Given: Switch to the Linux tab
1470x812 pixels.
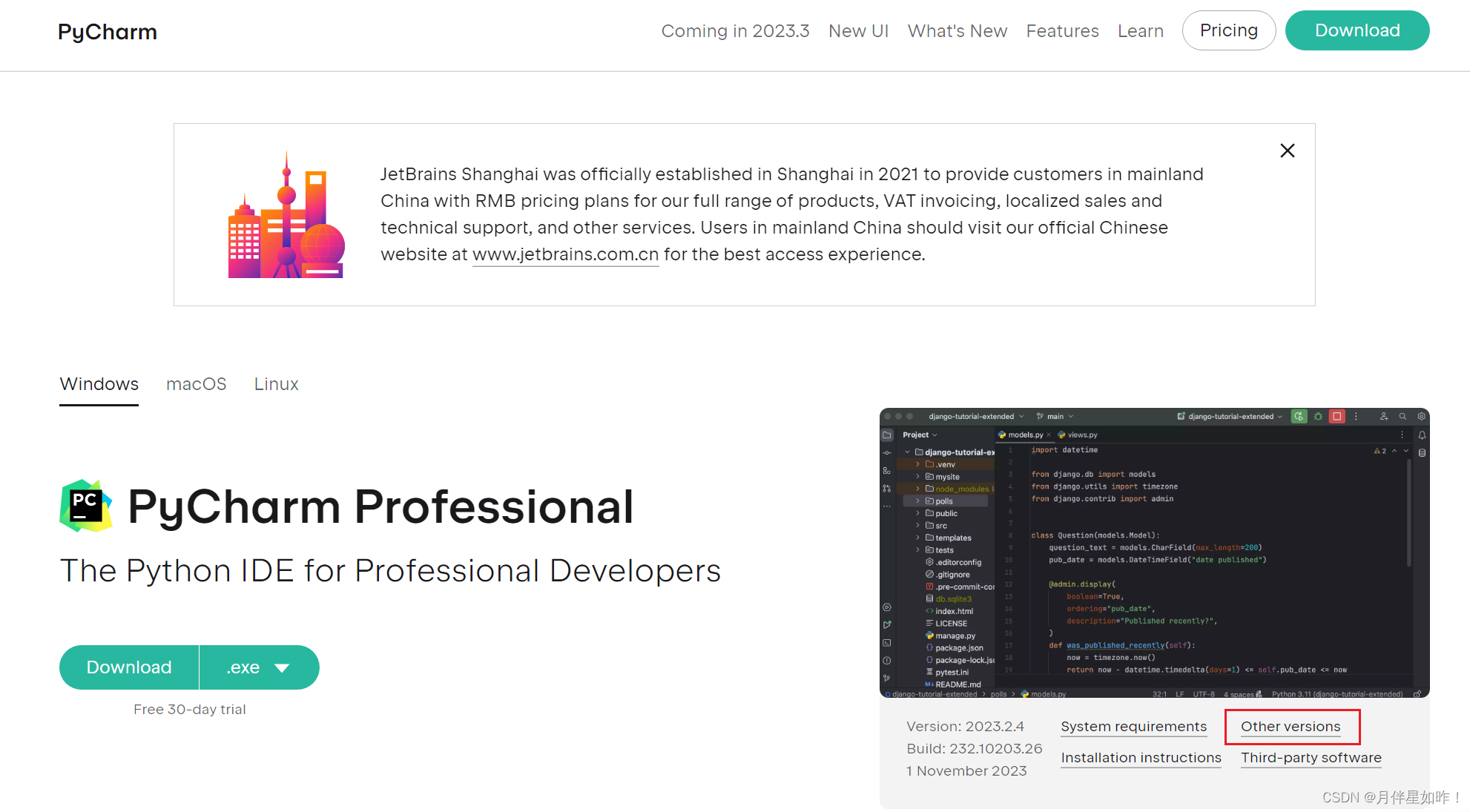Looking at the screenshot, I should pos(277,384).
